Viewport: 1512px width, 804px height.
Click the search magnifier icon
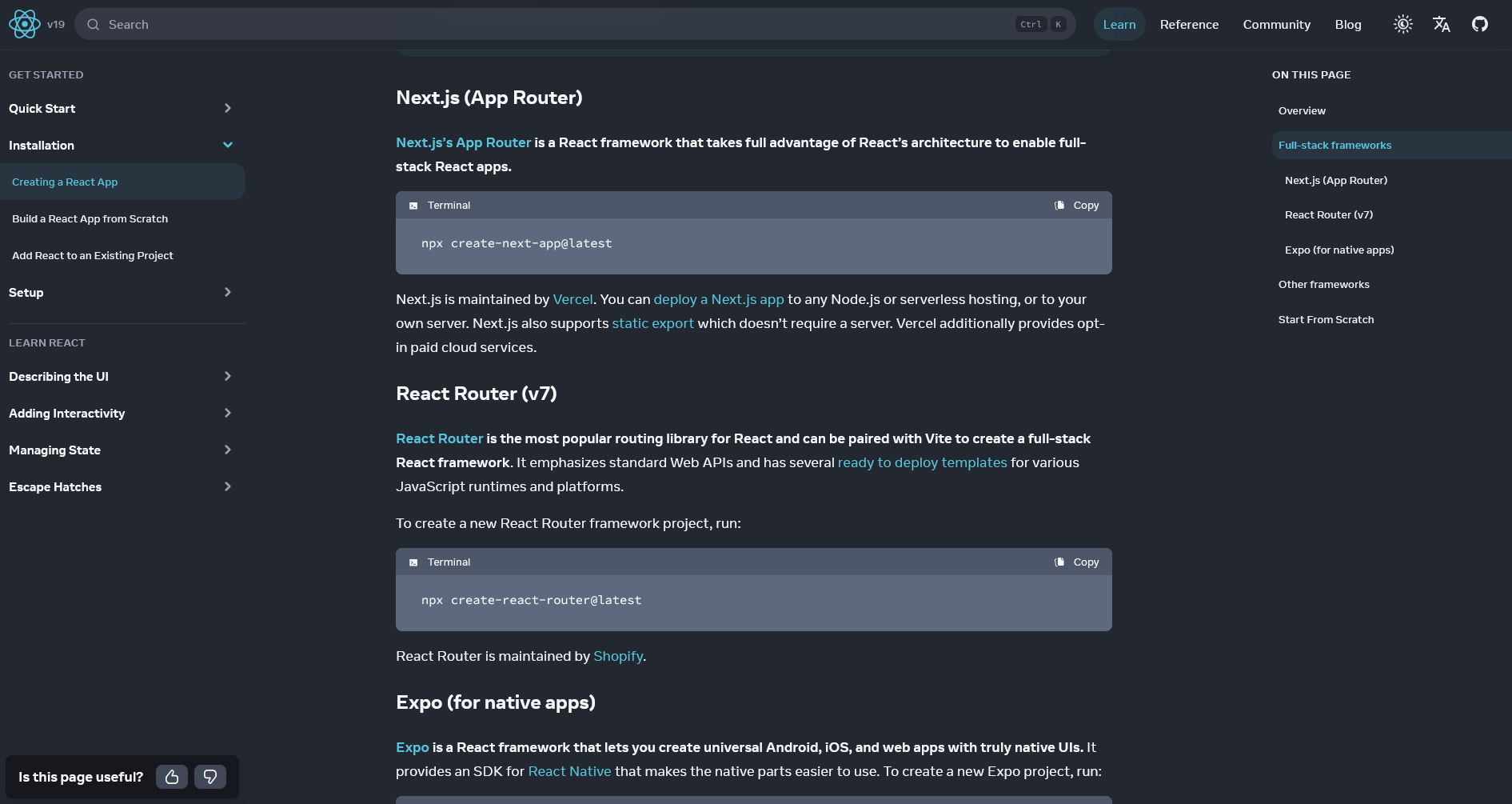(x=94, y=25)
